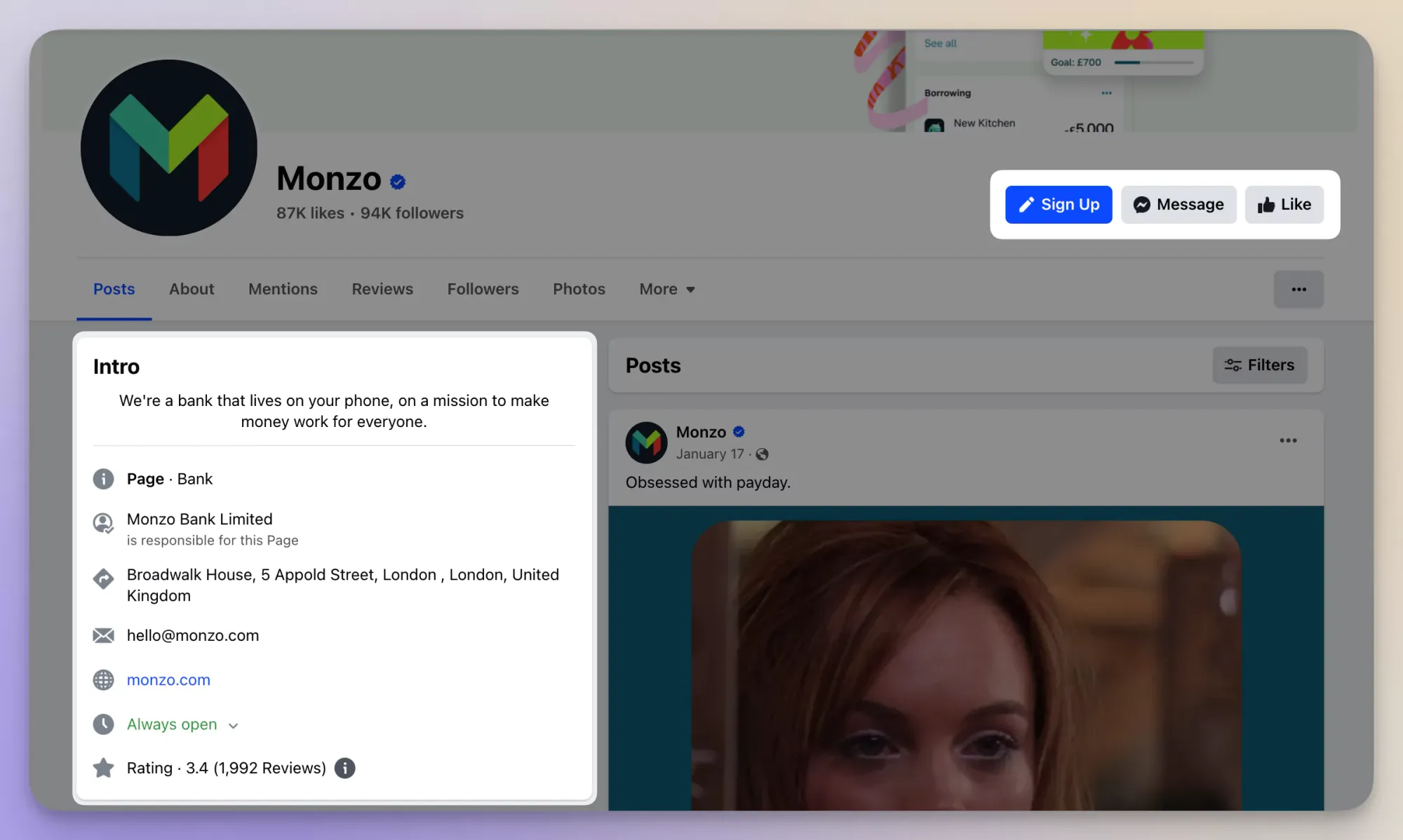The width and height of the screenshot is (1403, 840).
Task: View the Photos tab
Action: point(579,289)
